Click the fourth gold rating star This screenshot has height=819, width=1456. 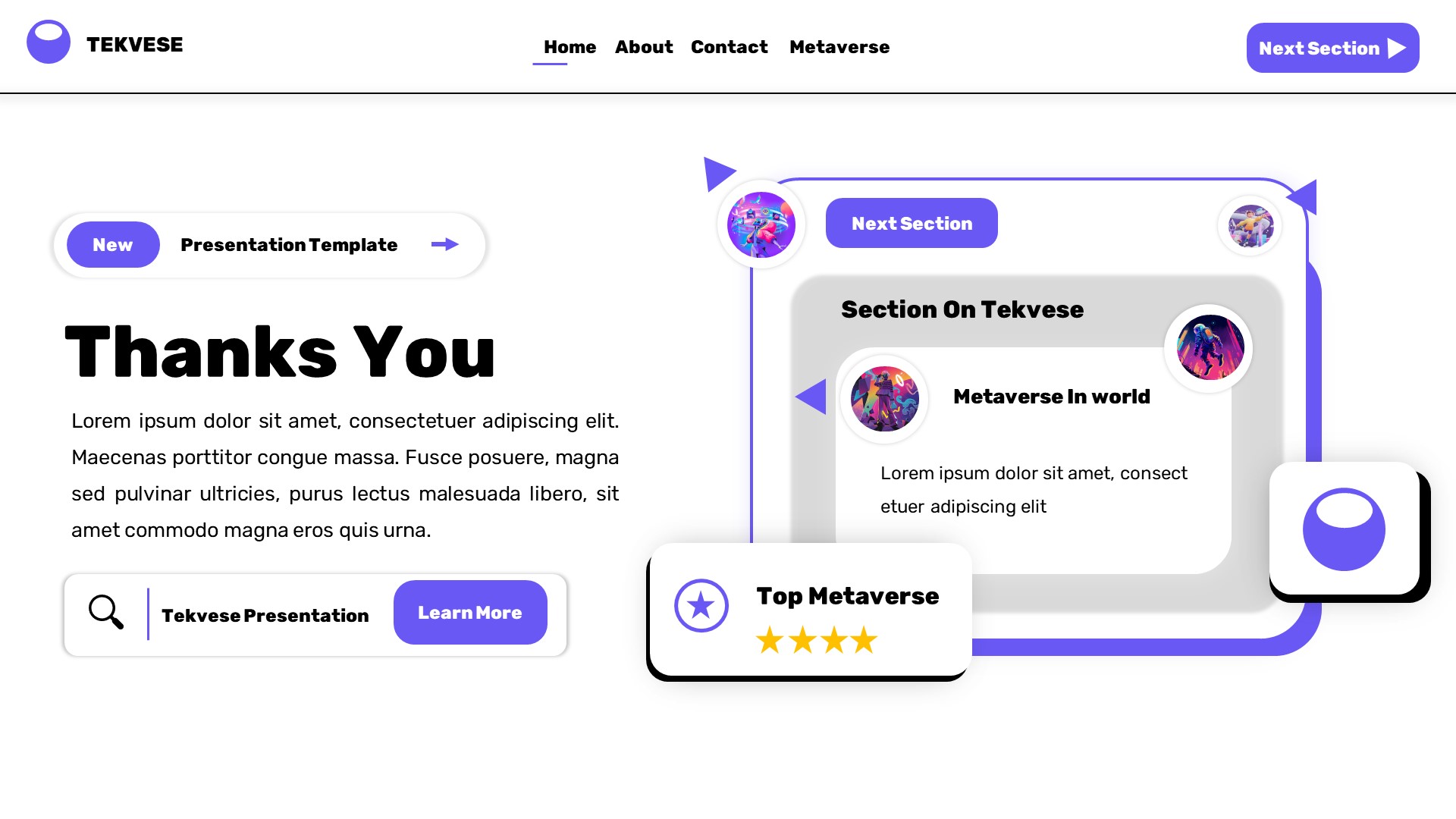pyautogui.click(x=864, y=640)
